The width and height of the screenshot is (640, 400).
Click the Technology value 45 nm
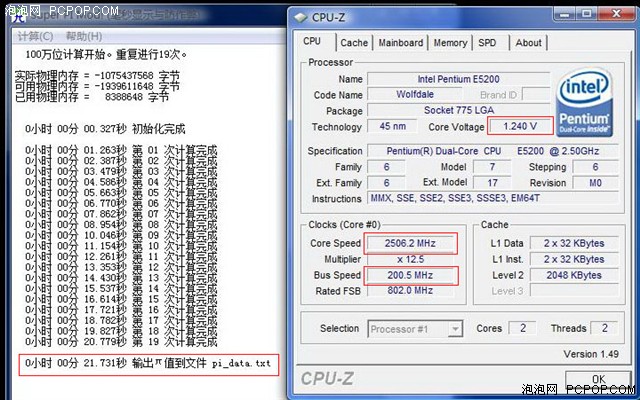[x=392, y=126]
